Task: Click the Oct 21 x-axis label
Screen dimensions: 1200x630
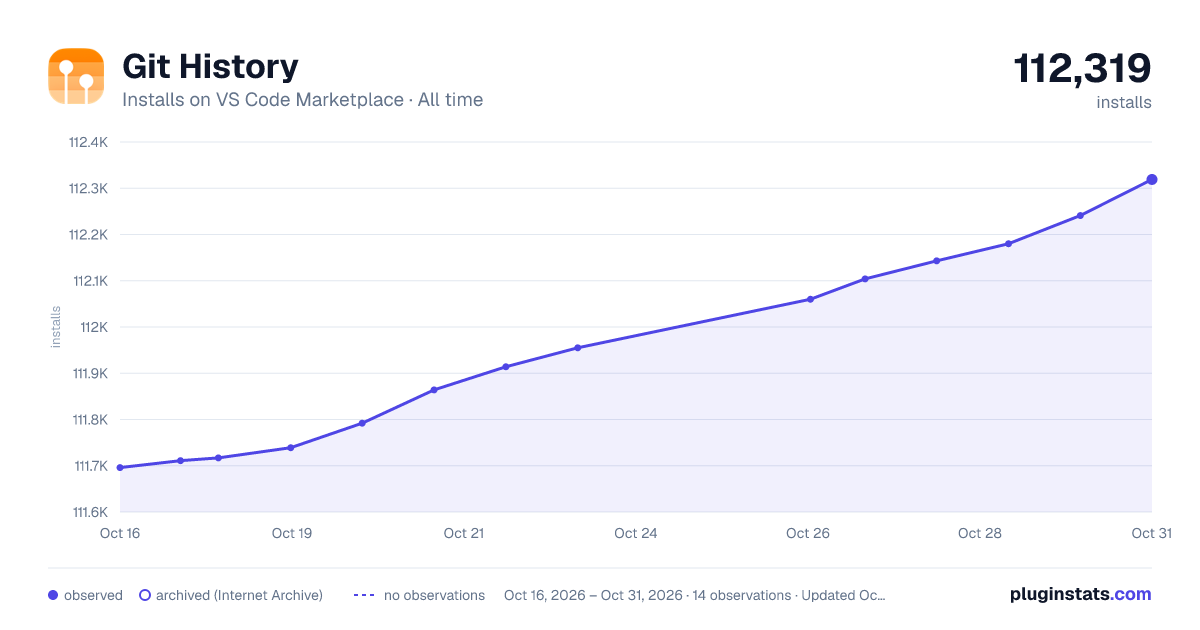Action: click(464, 533)
